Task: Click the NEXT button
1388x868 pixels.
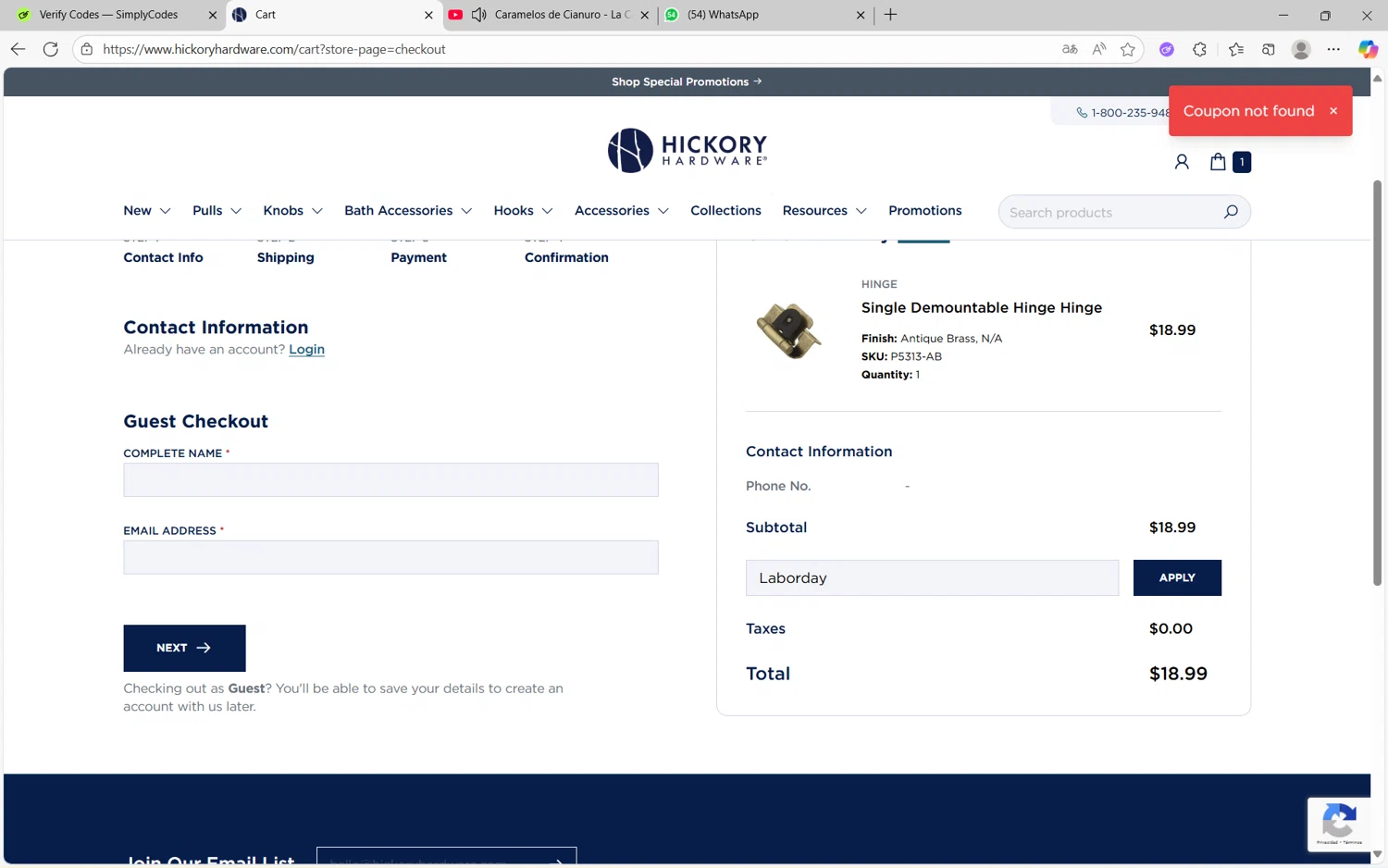Action: (184, 648)
